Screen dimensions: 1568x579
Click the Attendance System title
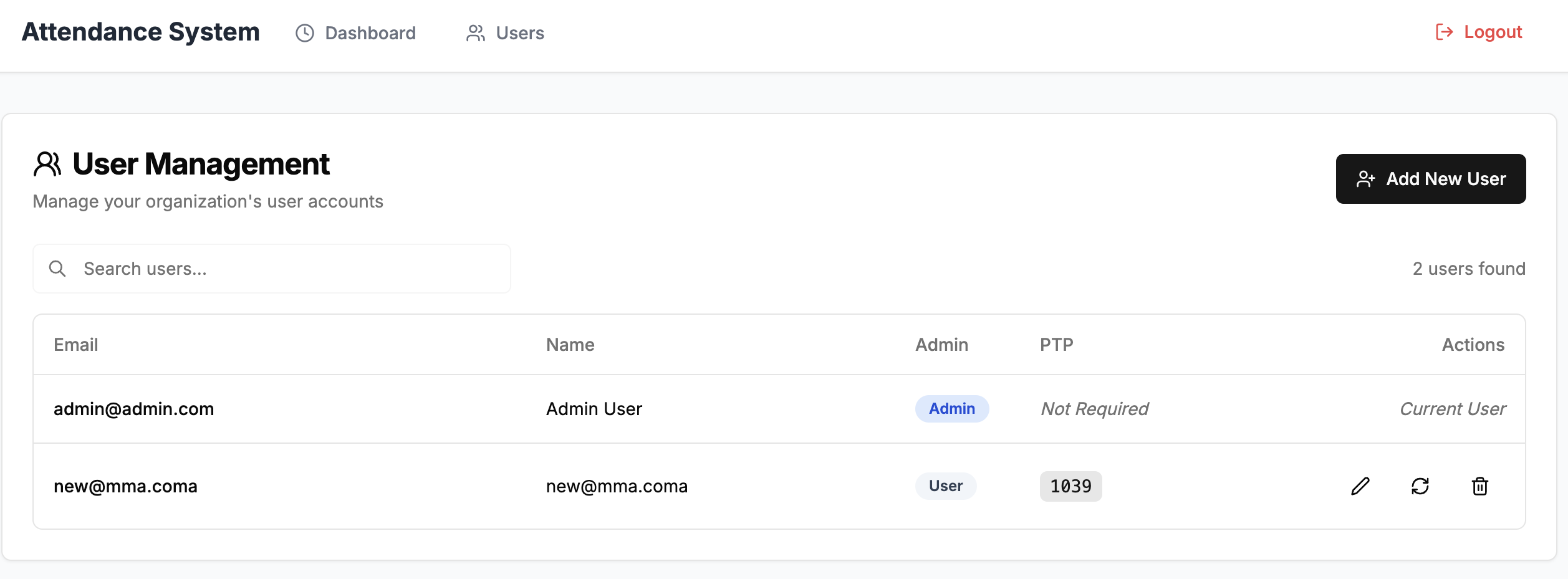point(141,32)
